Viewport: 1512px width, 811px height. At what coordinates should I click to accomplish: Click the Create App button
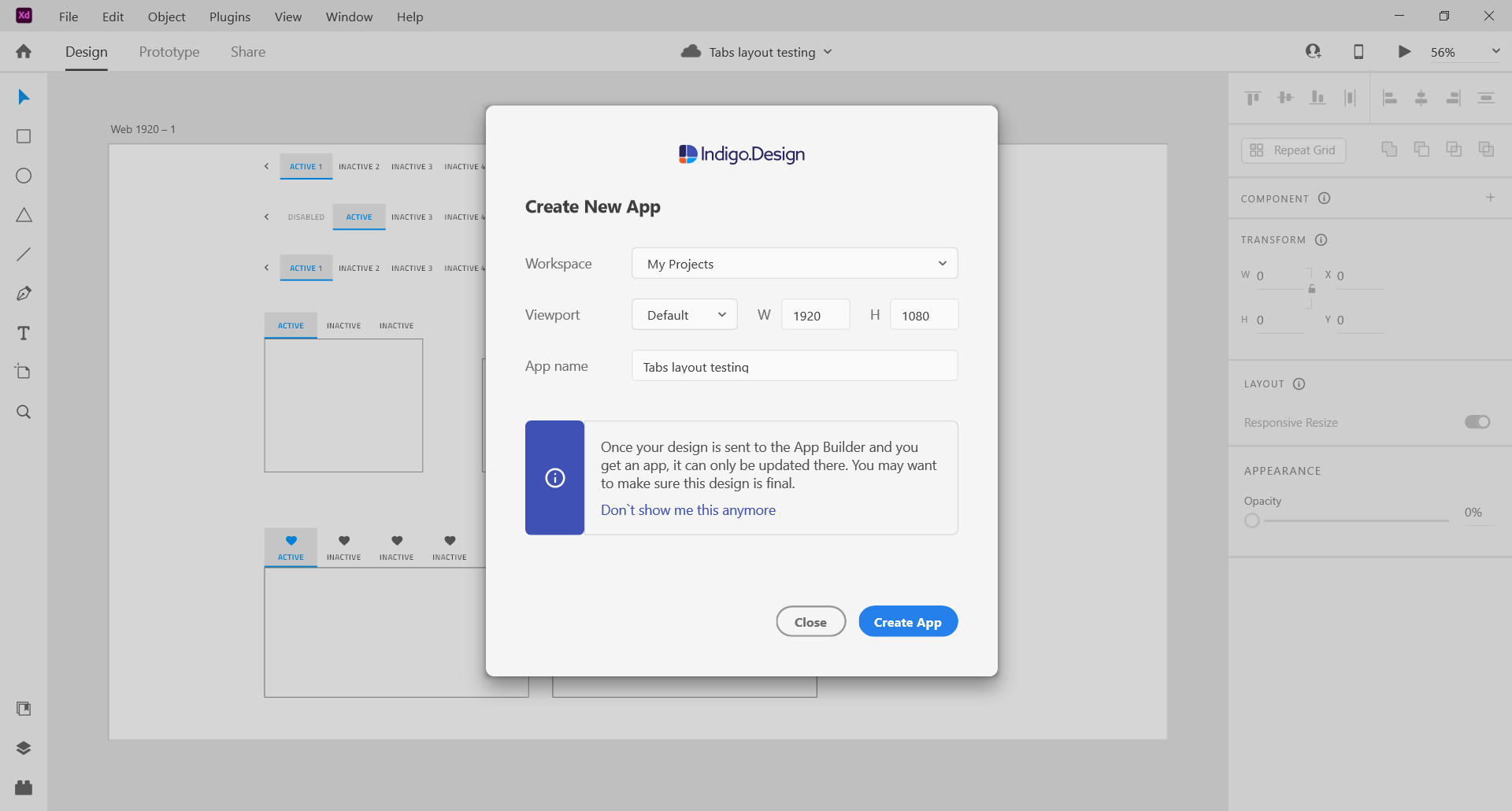(908, 621)
